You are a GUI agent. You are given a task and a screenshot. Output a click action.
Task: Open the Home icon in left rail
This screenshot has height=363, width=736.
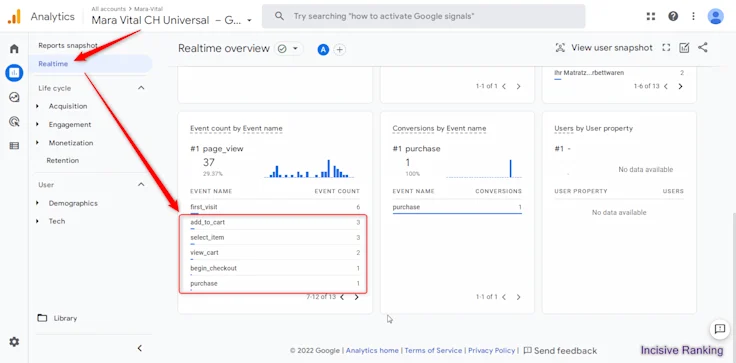pos(14,49)
